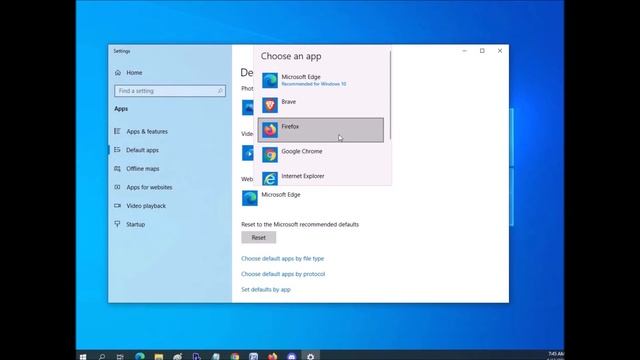The image size is (640, 360).
Task: Launch Google Chrome from the taskbar
Action: (x=235, y=357)
